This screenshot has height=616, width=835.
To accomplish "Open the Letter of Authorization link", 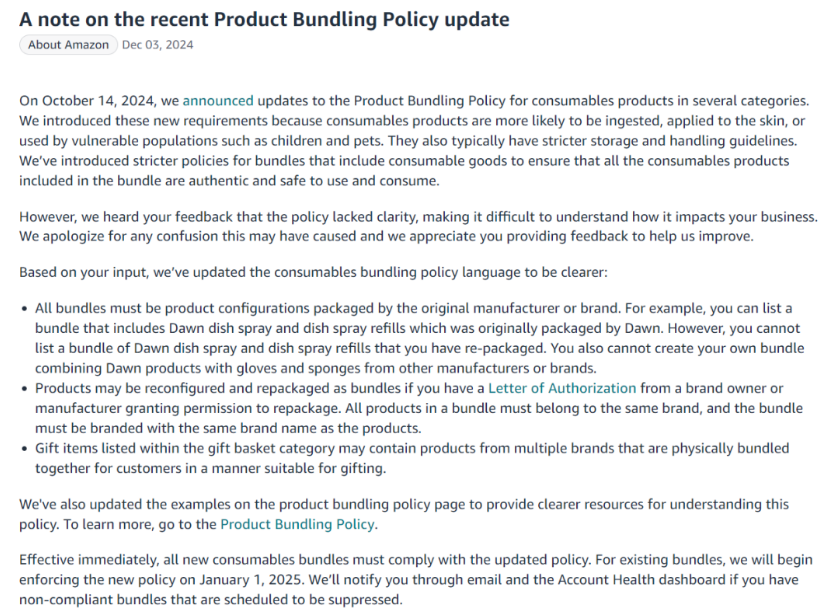I will point(562,388).
